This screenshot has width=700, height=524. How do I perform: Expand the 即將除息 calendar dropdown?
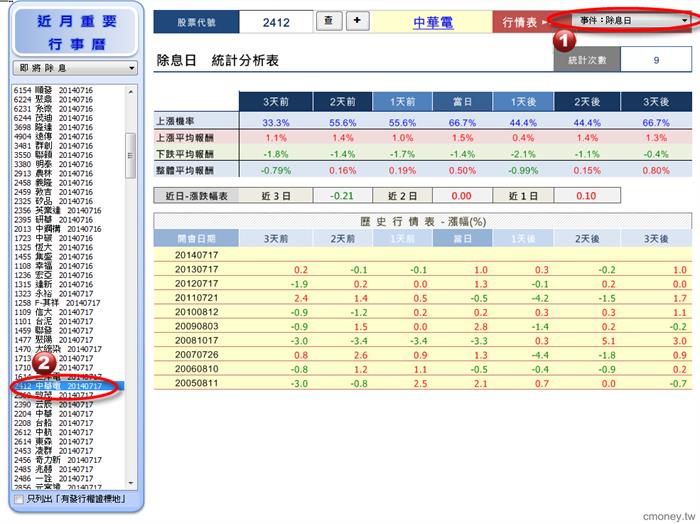click(75, 68)
